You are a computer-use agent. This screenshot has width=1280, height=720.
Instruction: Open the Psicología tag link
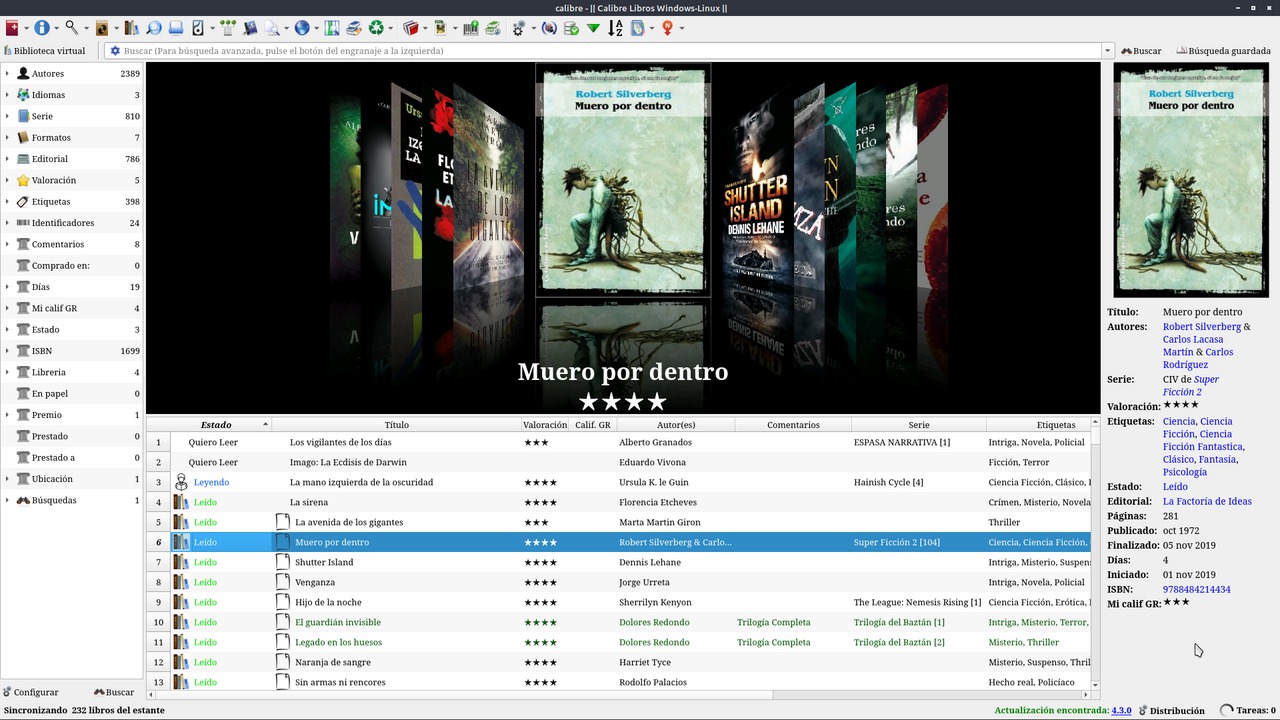point(1185,472)
